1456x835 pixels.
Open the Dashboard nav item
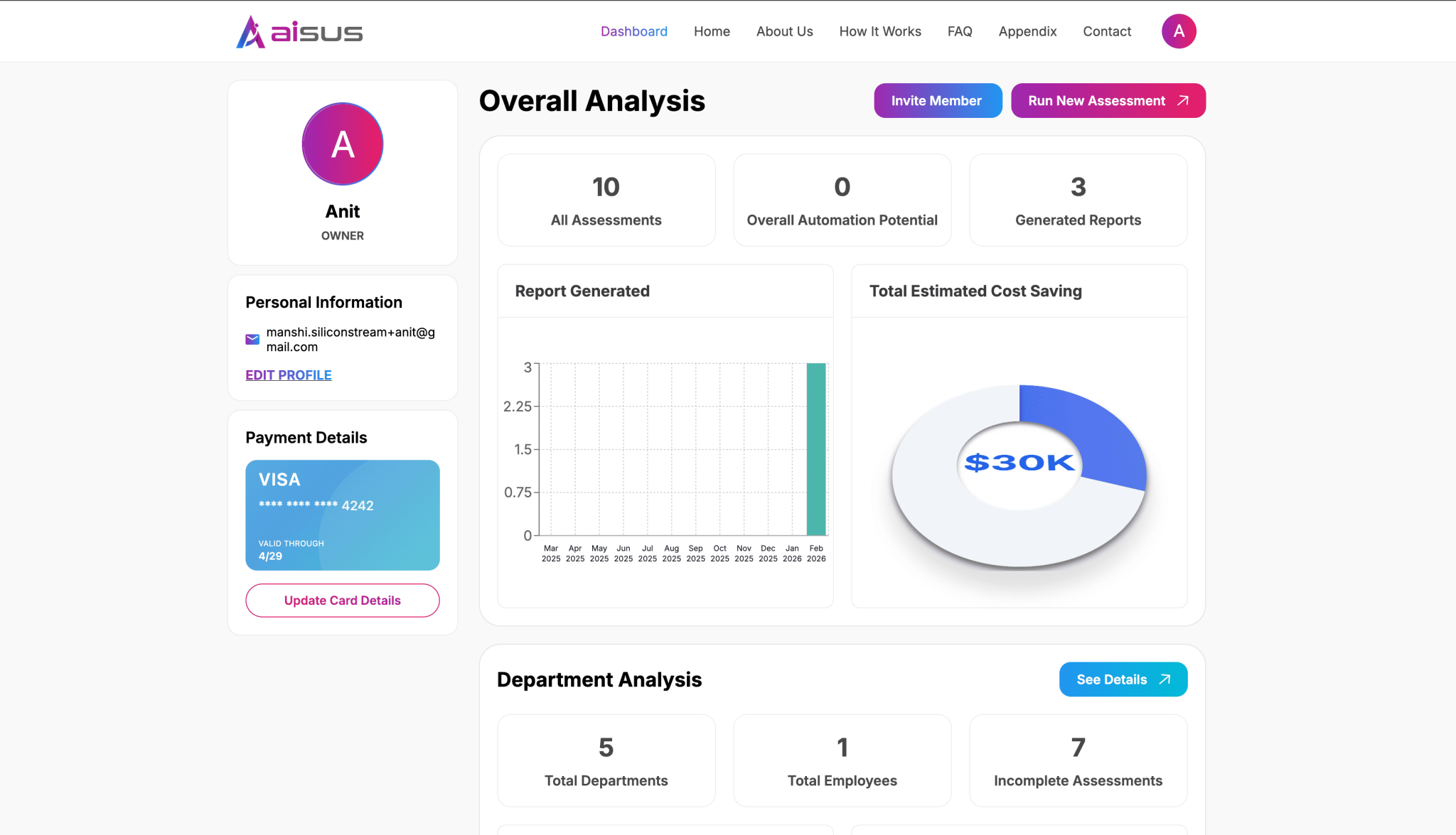[x=633, y=31]
